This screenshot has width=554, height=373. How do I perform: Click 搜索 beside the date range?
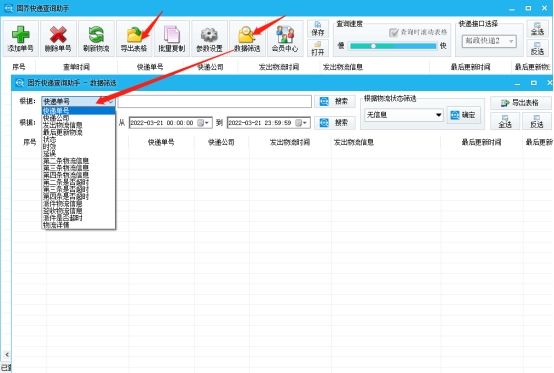coord(335,123)
